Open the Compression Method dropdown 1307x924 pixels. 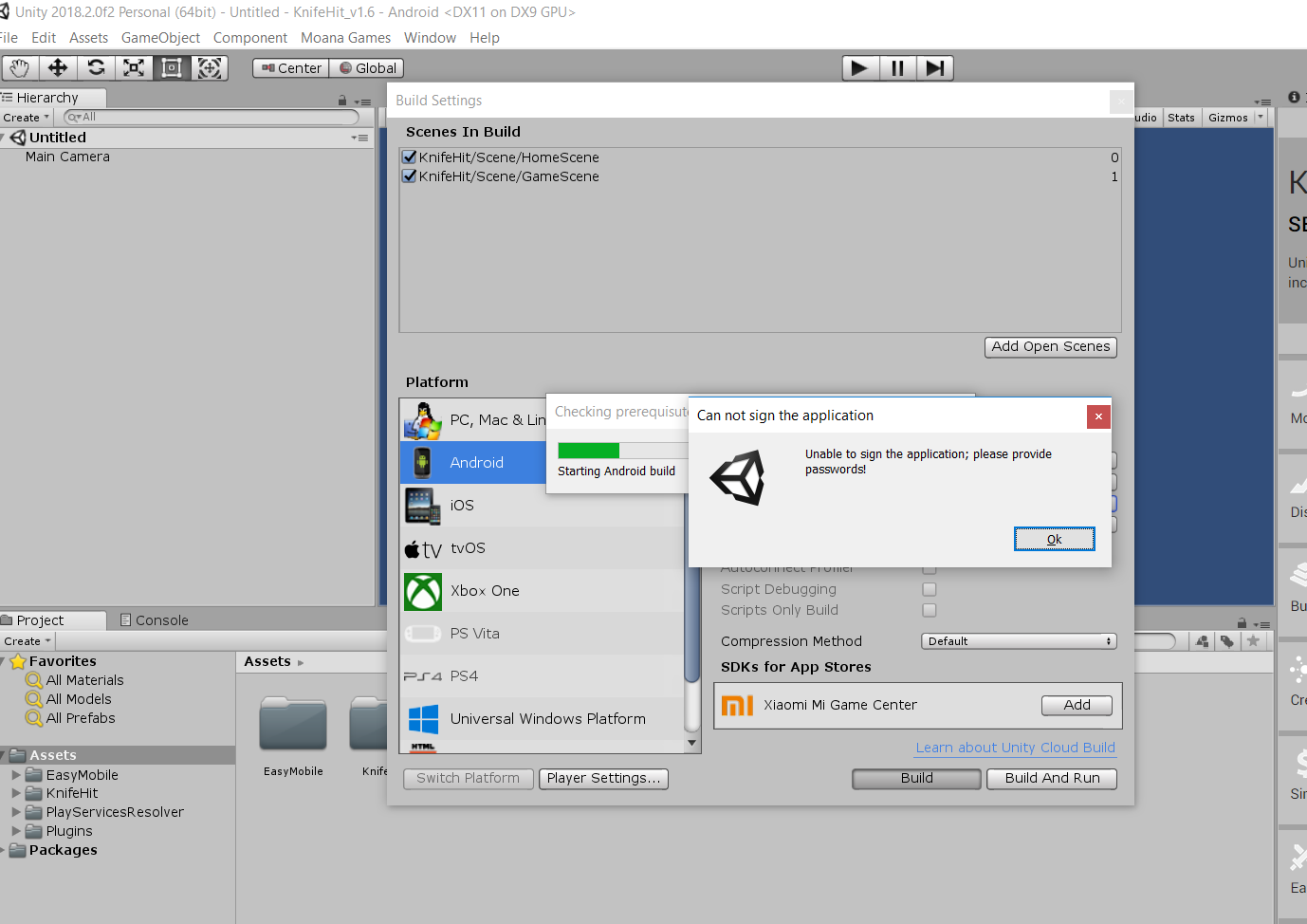[1018, 640]
